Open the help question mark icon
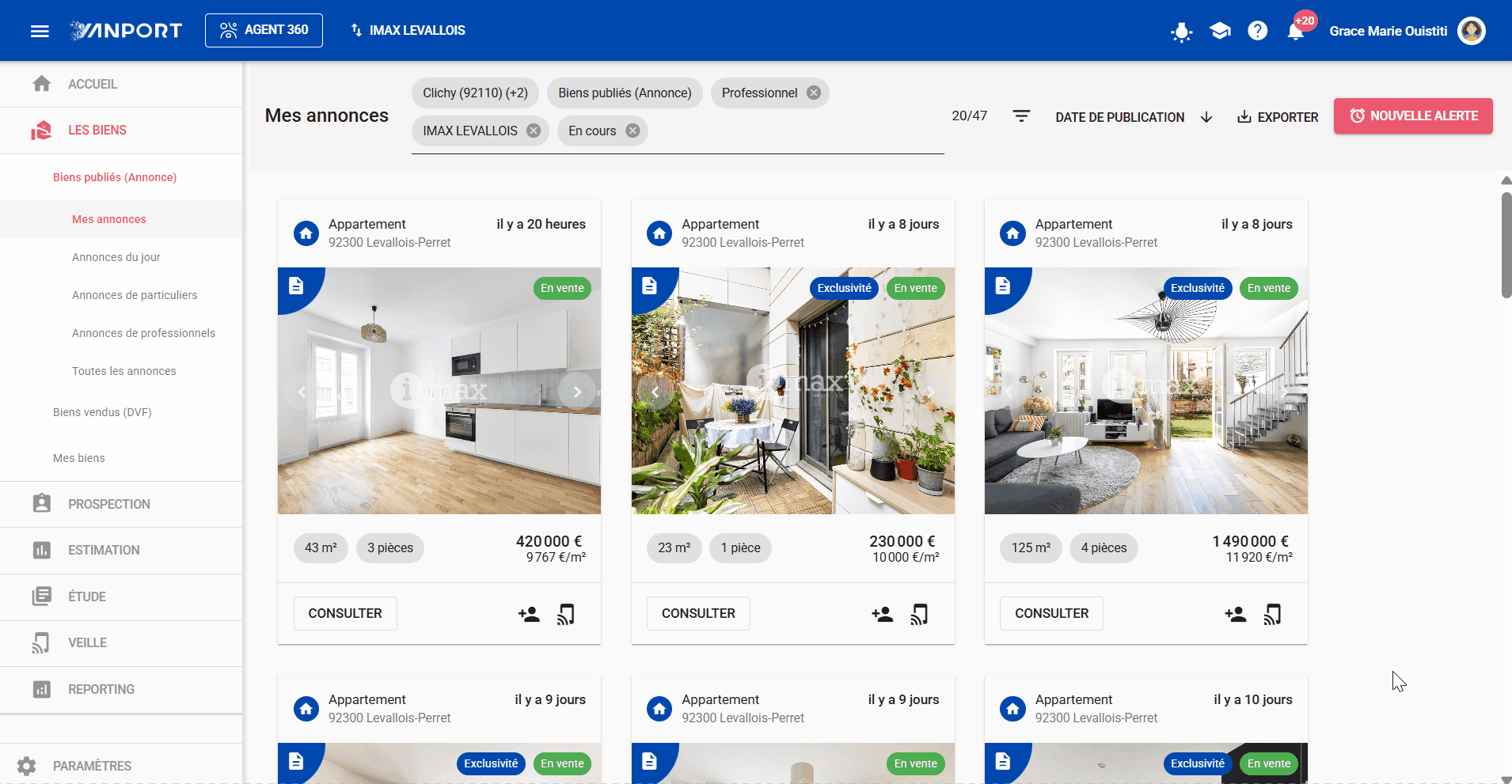 (1257, 31)
